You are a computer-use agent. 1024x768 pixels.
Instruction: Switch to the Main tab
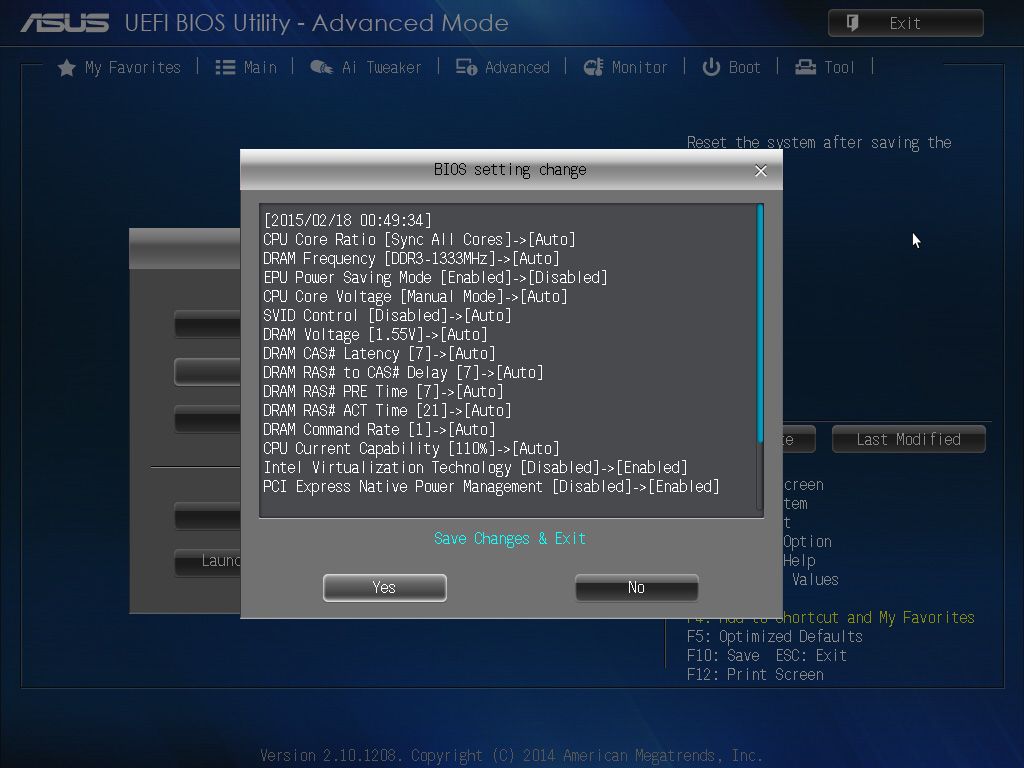(x=246, y=67)
